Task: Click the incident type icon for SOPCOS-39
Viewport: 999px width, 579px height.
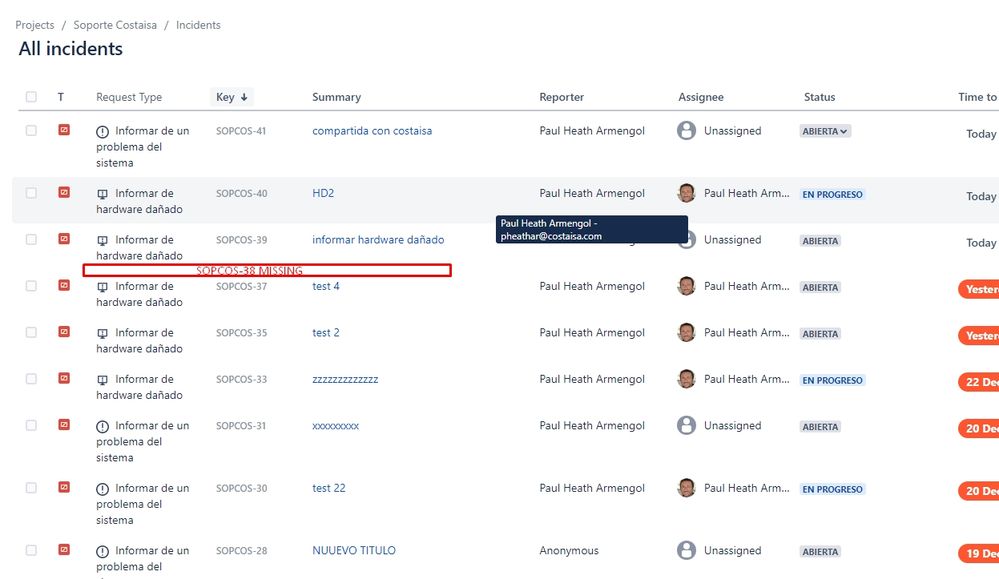Action: tap(64, 239)
